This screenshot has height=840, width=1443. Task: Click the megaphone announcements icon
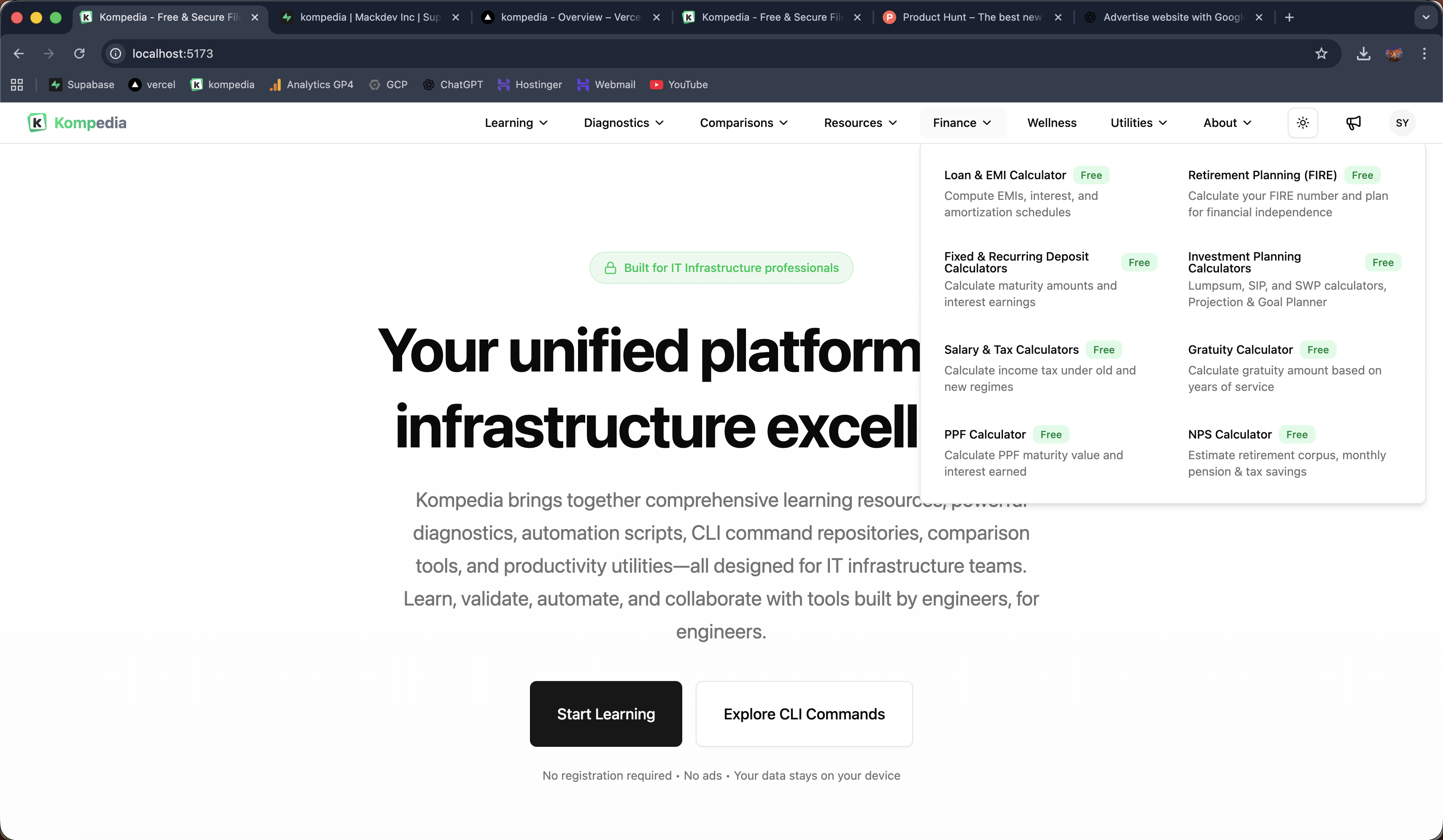[1353, 123]
